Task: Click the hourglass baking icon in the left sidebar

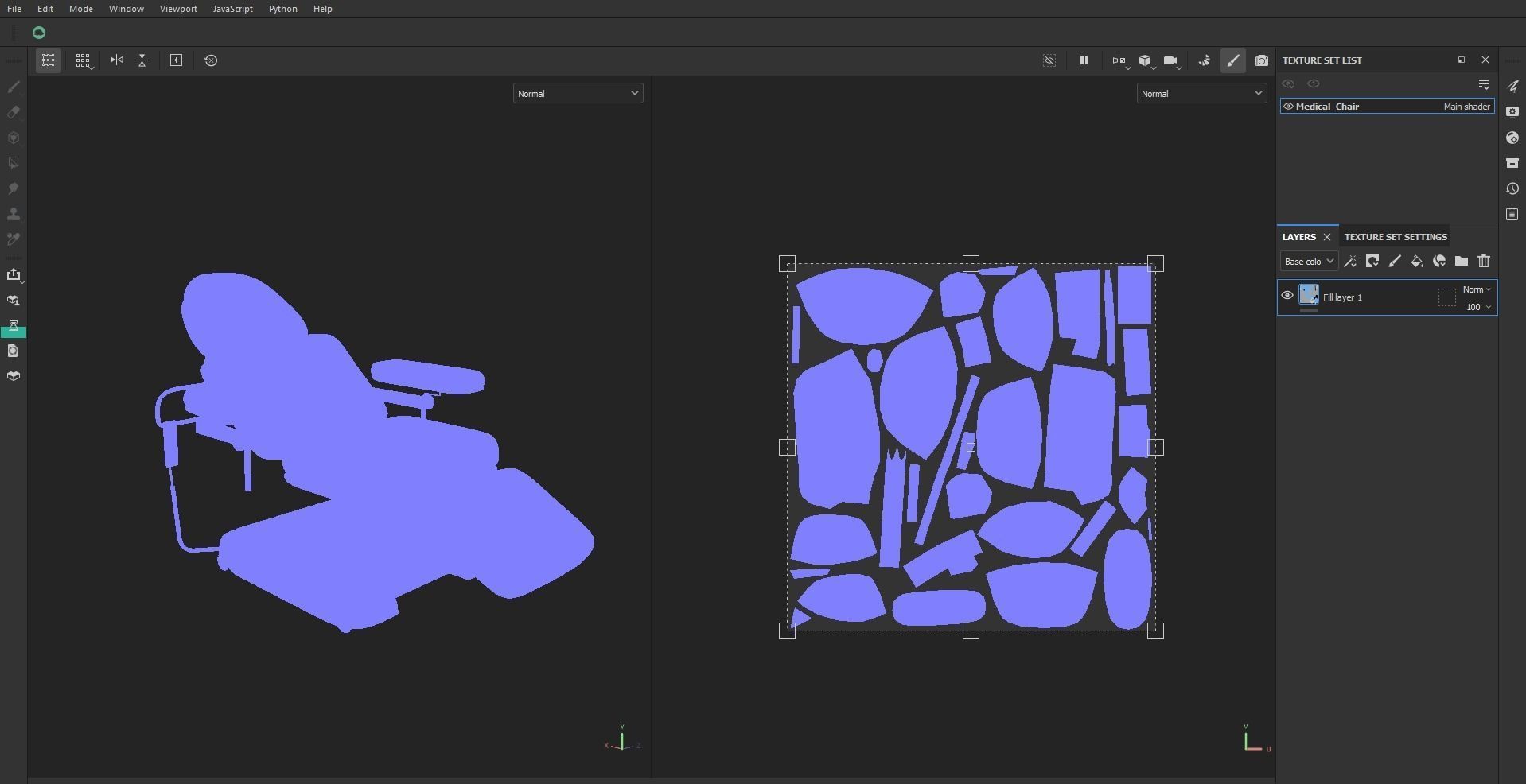Action: [14, 326]
